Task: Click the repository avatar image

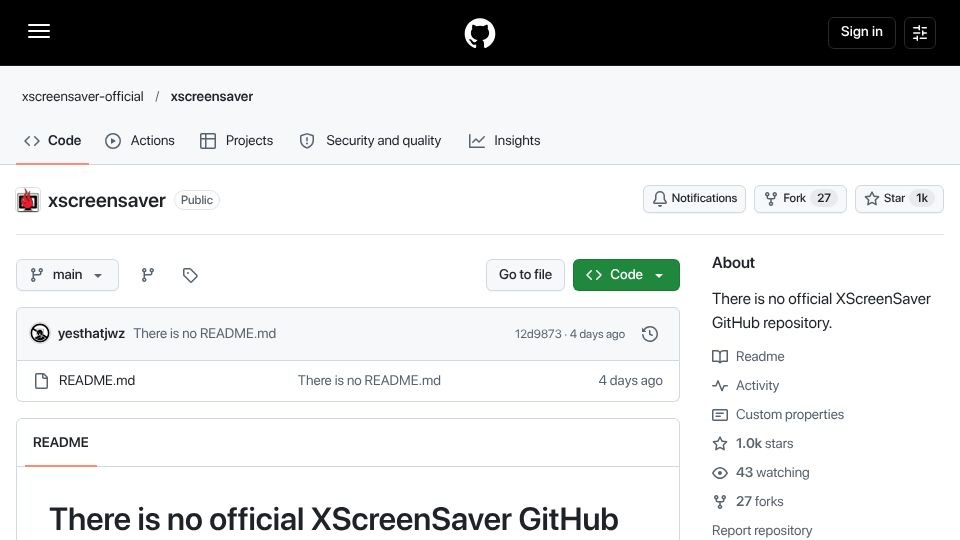Action: [28, 200]
